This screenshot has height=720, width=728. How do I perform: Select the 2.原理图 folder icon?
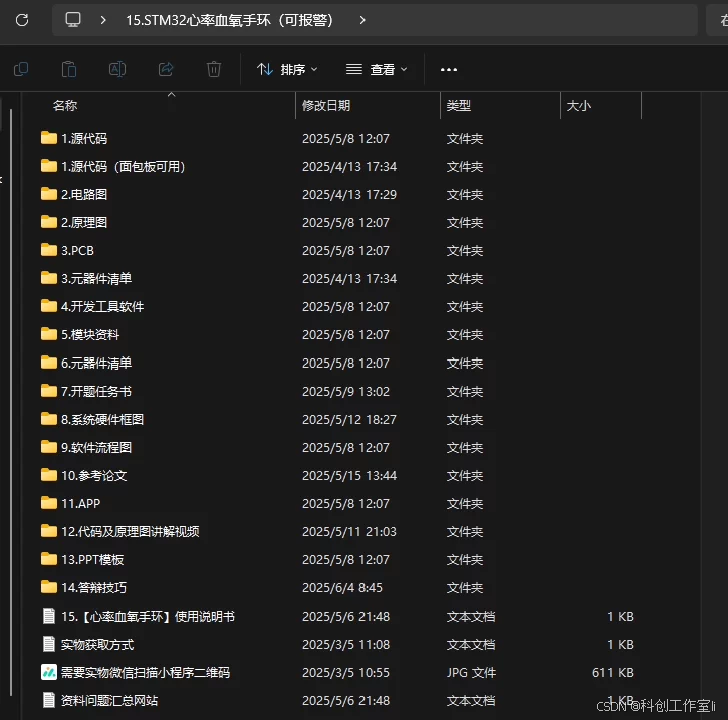click(49, 222)
